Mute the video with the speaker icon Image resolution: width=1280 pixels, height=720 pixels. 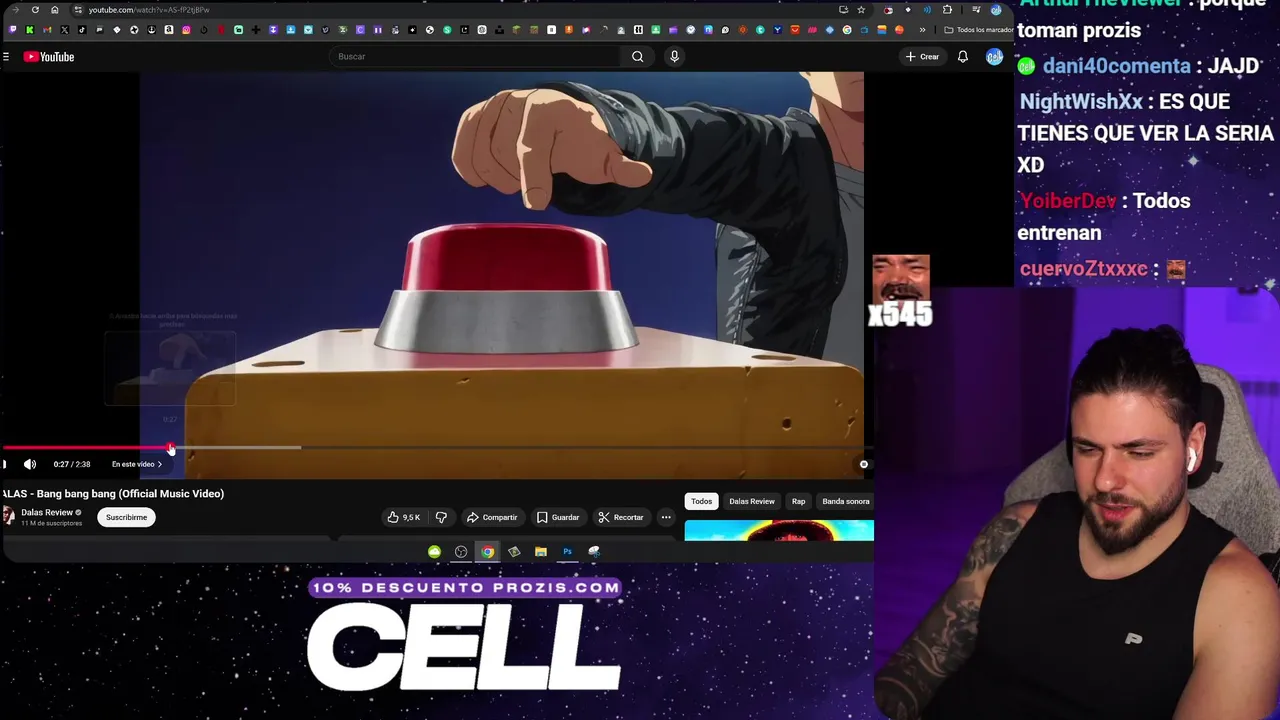30,464
